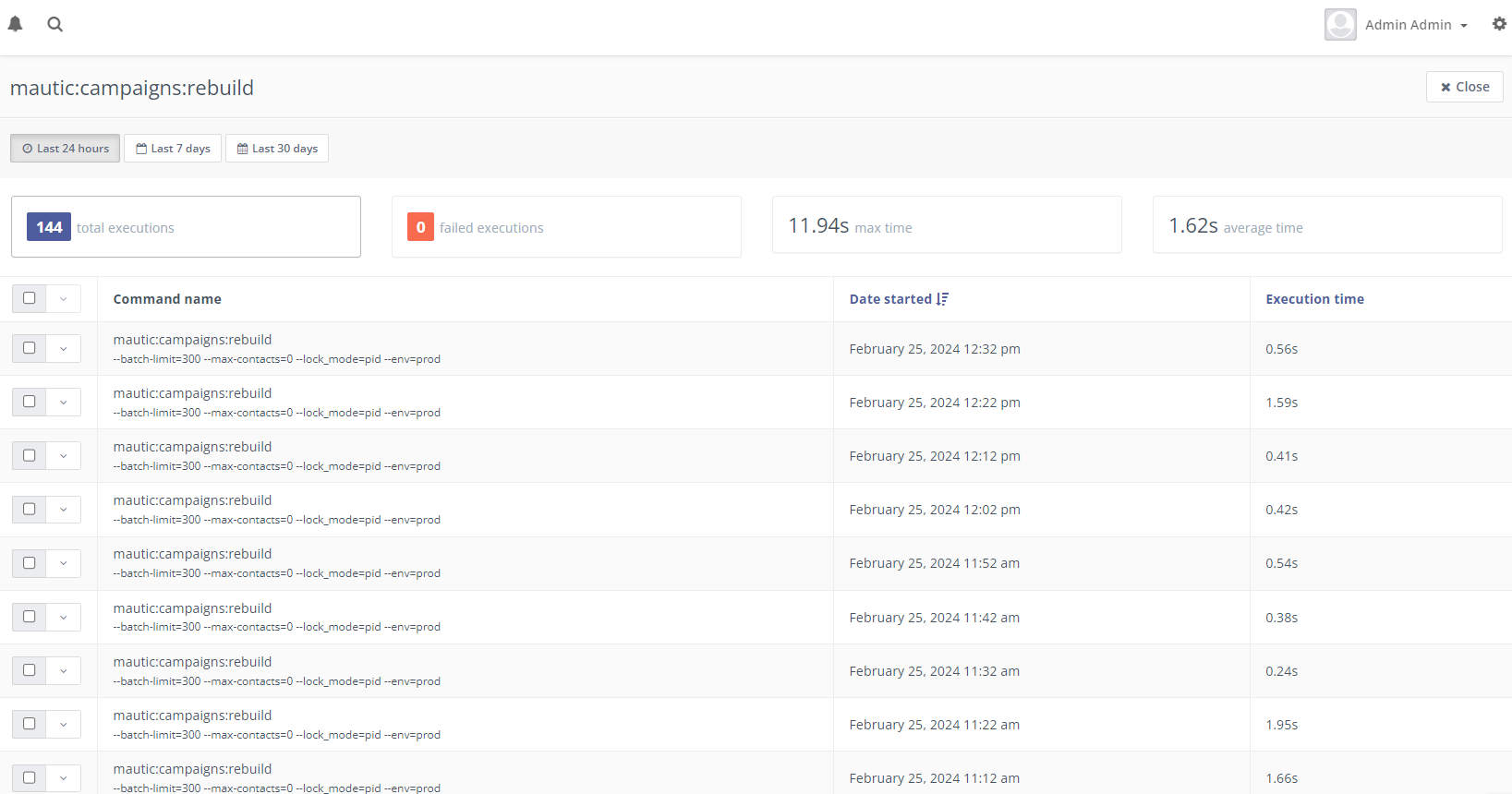Click the 0.24s execution time value

1282,671
